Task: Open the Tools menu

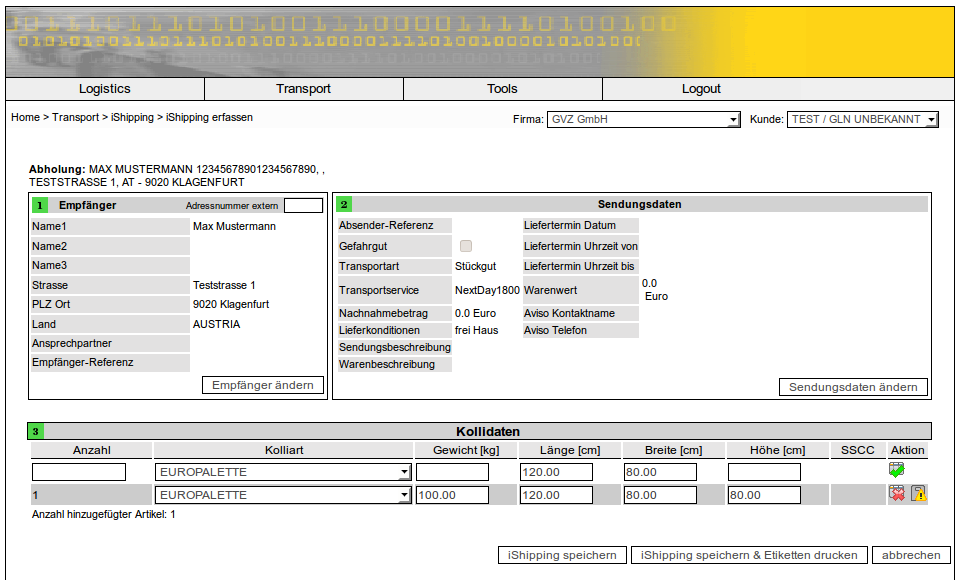Action: [502, 89]
